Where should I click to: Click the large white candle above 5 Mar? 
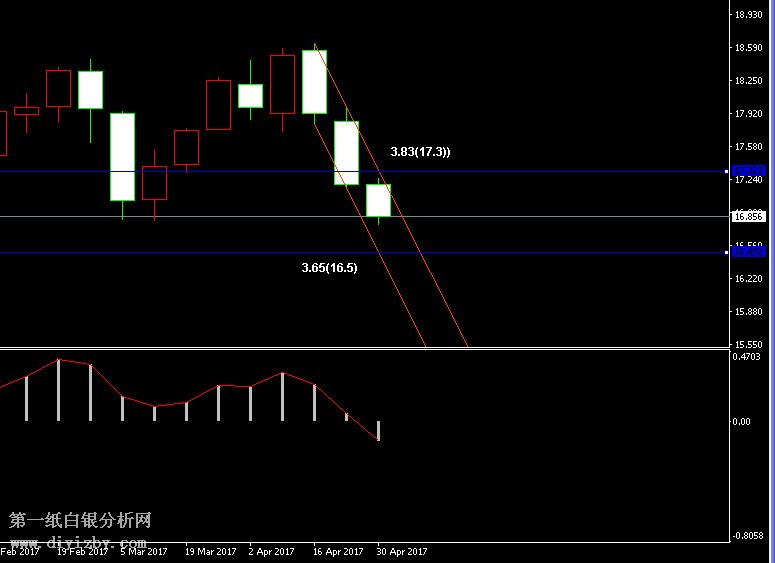point(122,156)
